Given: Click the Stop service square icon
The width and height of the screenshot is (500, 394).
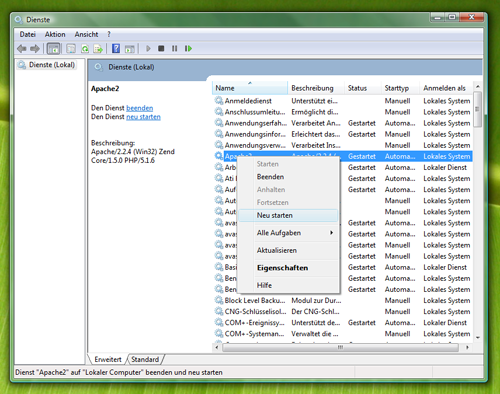Looking at the screenshot, I should 161,49.
